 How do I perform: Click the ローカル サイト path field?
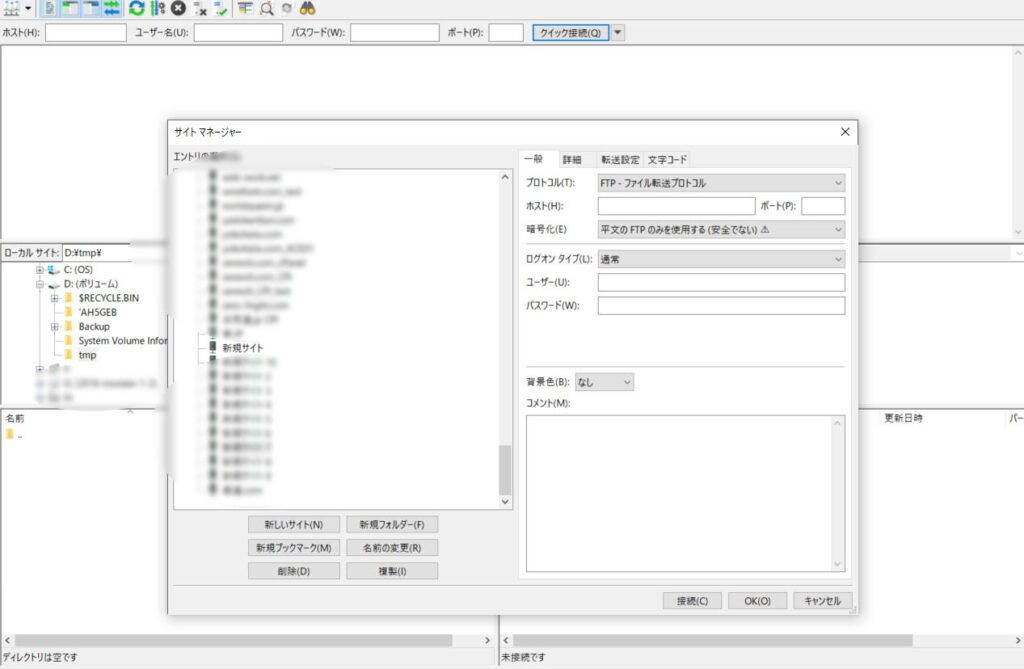tap(115, 253)
